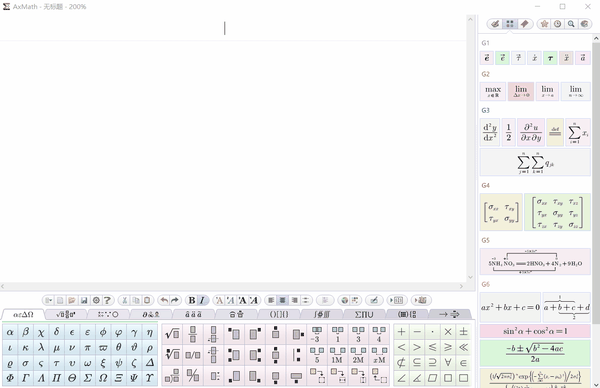Click the save file icon
The height and width of the screenshot is (388, 600).
click(84, 300)
